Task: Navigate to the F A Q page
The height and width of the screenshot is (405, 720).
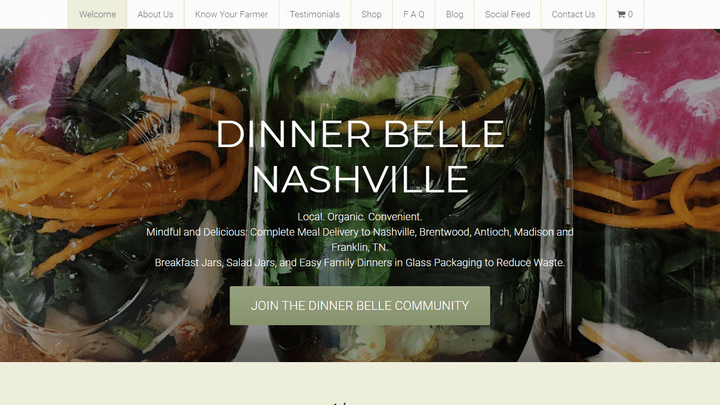Action: (414, 14)
